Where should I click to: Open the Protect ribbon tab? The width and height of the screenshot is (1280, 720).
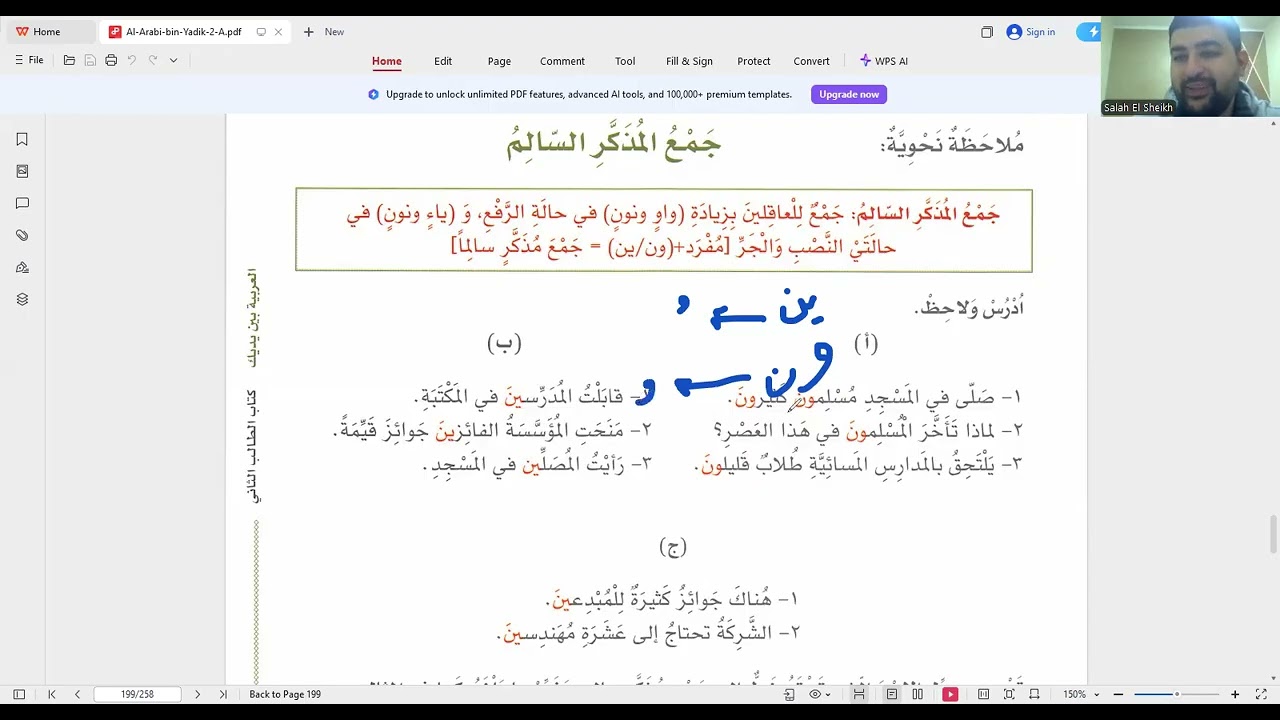tap(754, 61)
